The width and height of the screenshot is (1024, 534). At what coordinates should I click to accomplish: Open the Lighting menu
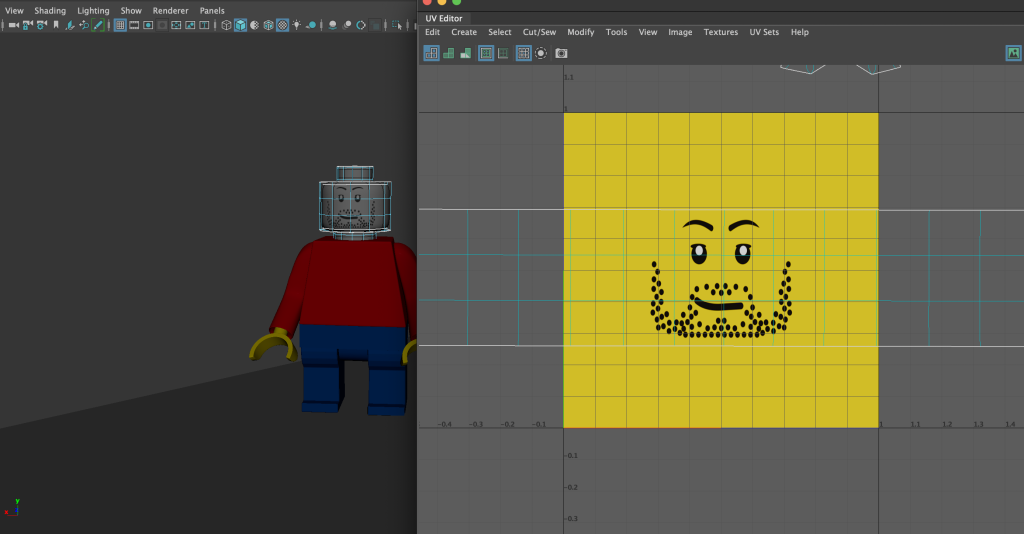point(93,10)
